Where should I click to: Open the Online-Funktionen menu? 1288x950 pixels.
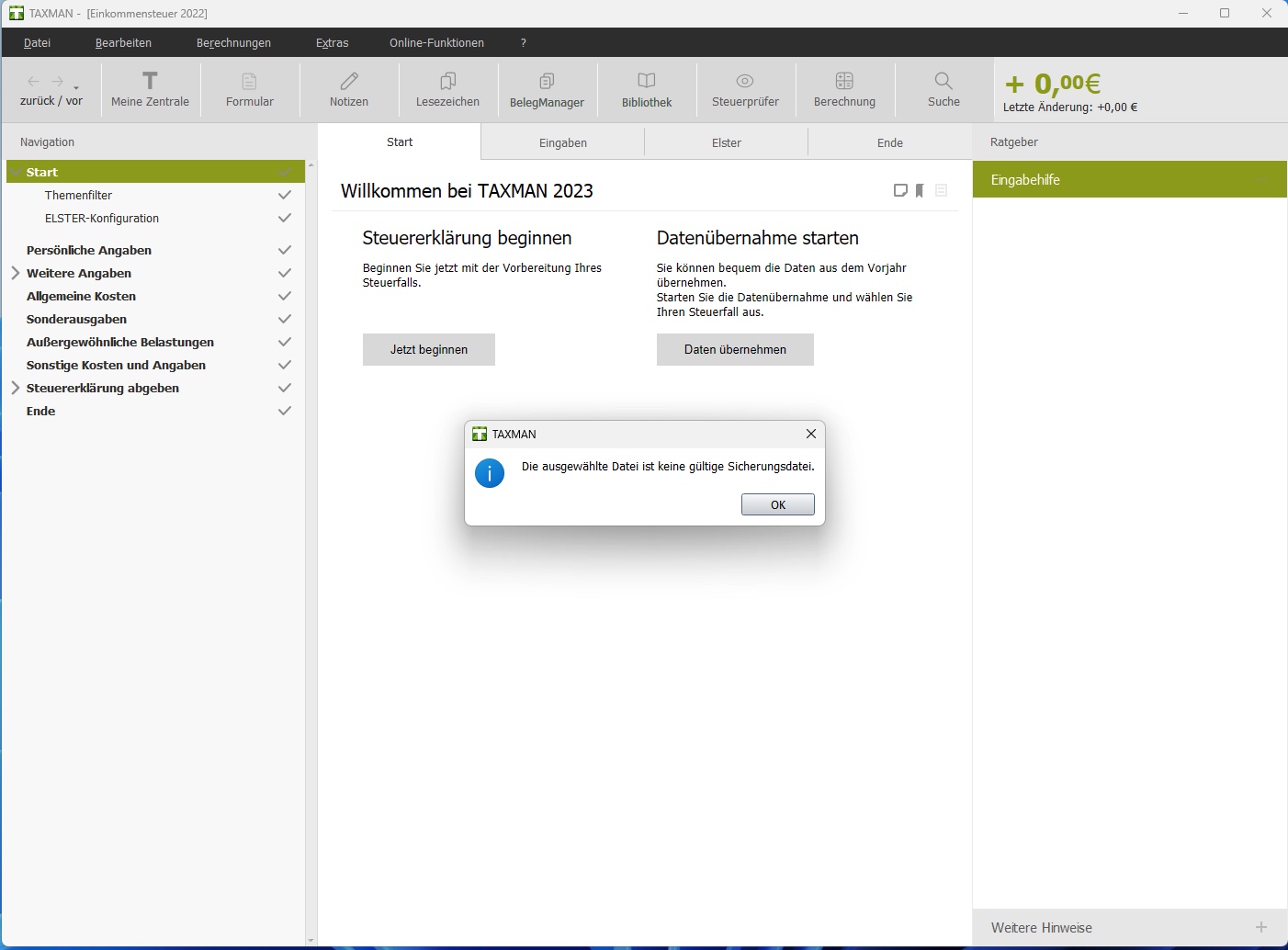(x=436, y=42)
